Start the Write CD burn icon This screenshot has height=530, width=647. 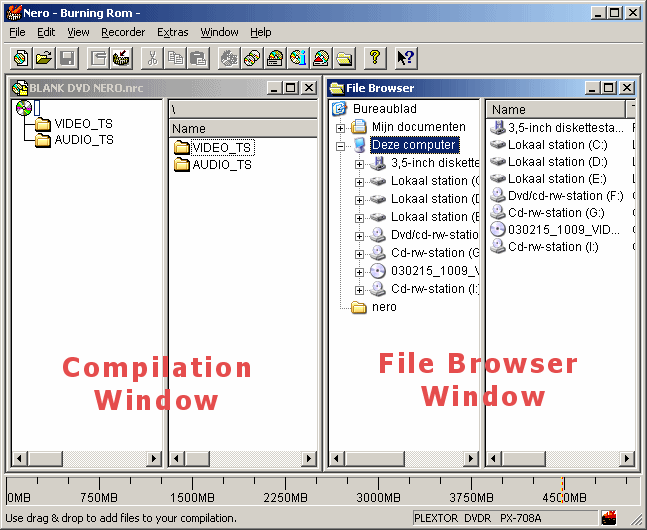(x=121, y=58)
